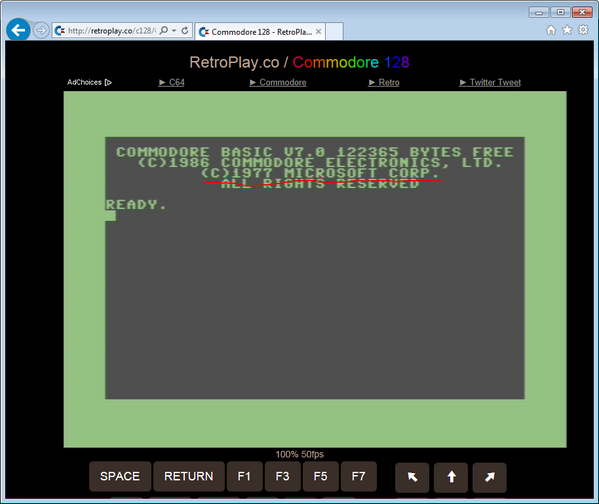Open Favorites with the star icon
Image resolution: width=599 pixels, height=504 pixels.
tap(567, 30)
